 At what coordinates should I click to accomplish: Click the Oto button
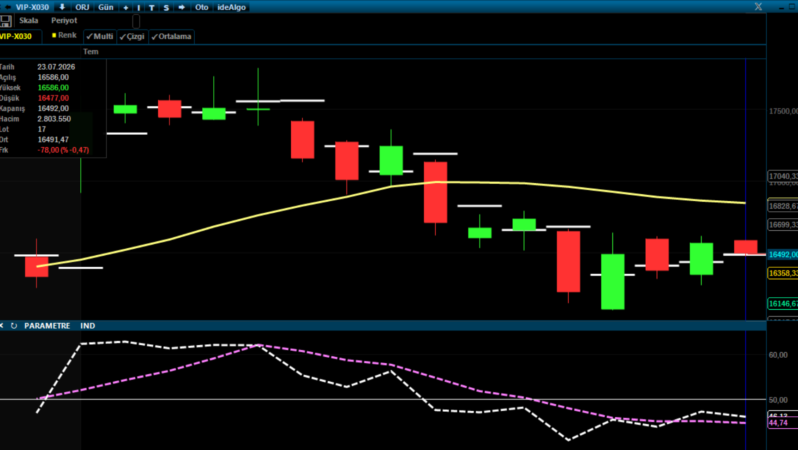(202, 7)
